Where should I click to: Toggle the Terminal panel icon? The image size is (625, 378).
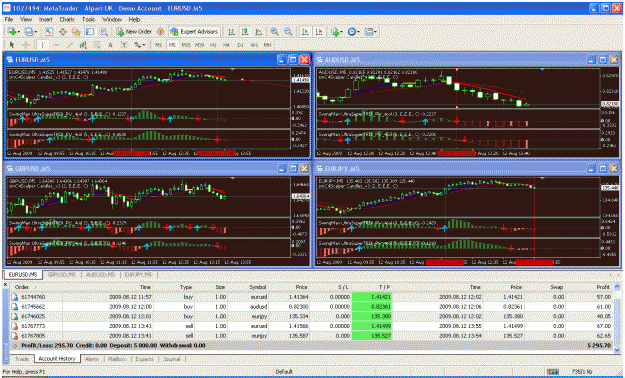(90, 32)
